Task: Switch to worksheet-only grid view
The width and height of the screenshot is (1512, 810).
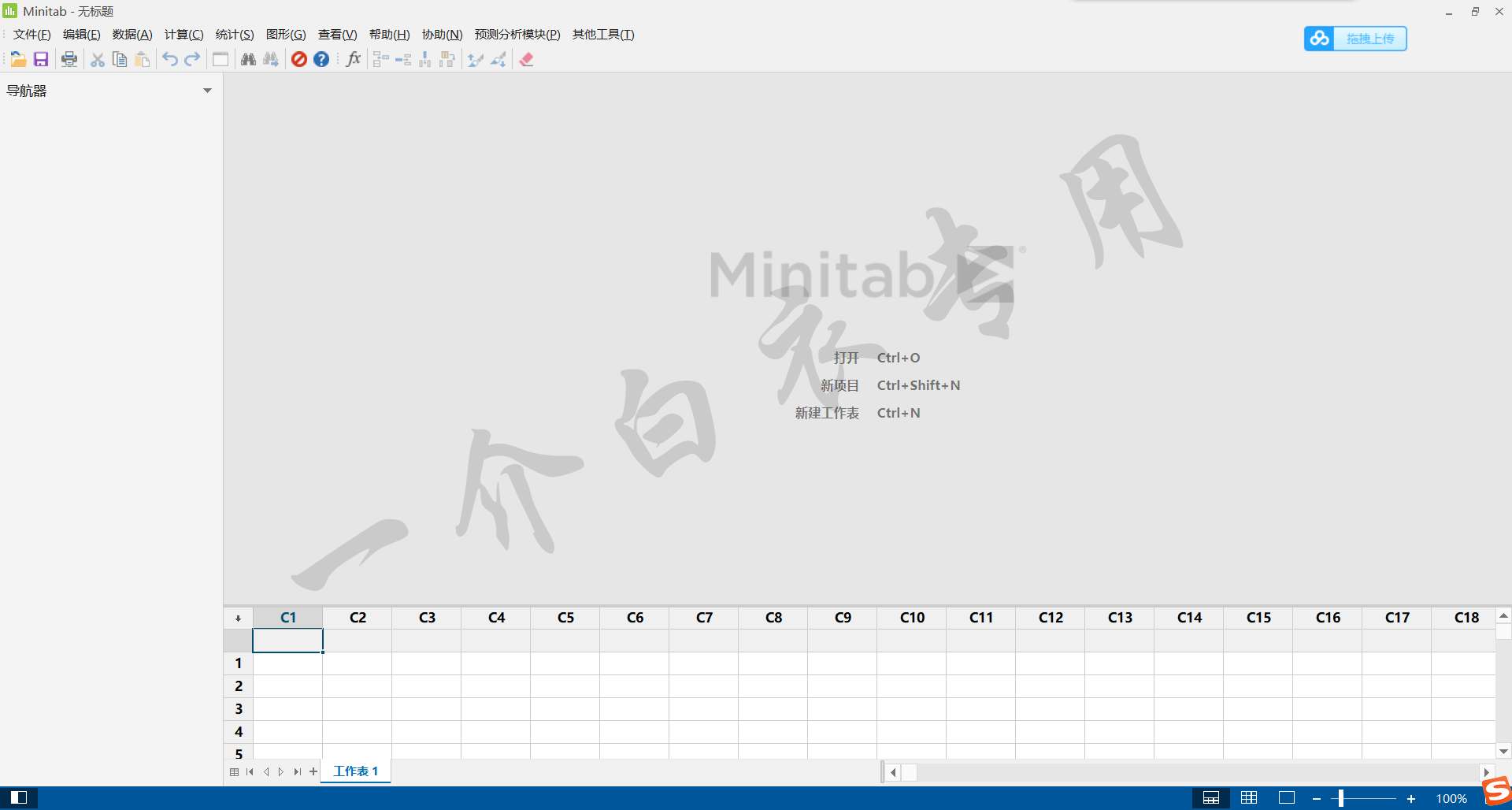Action: coord(1249,798)
